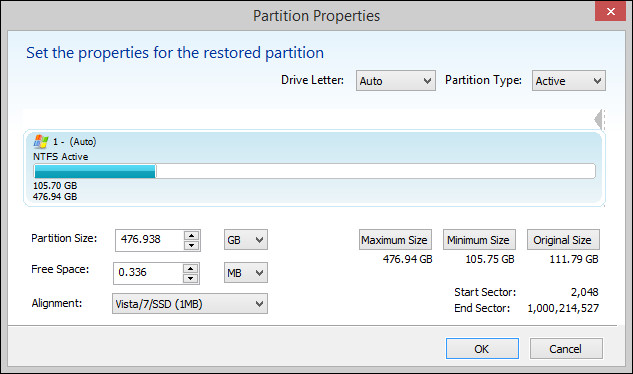The width and height of the screenshot is (633, 374).
Task: Decrease Partition Size with down arrow
Action: [x=191, y=245]
